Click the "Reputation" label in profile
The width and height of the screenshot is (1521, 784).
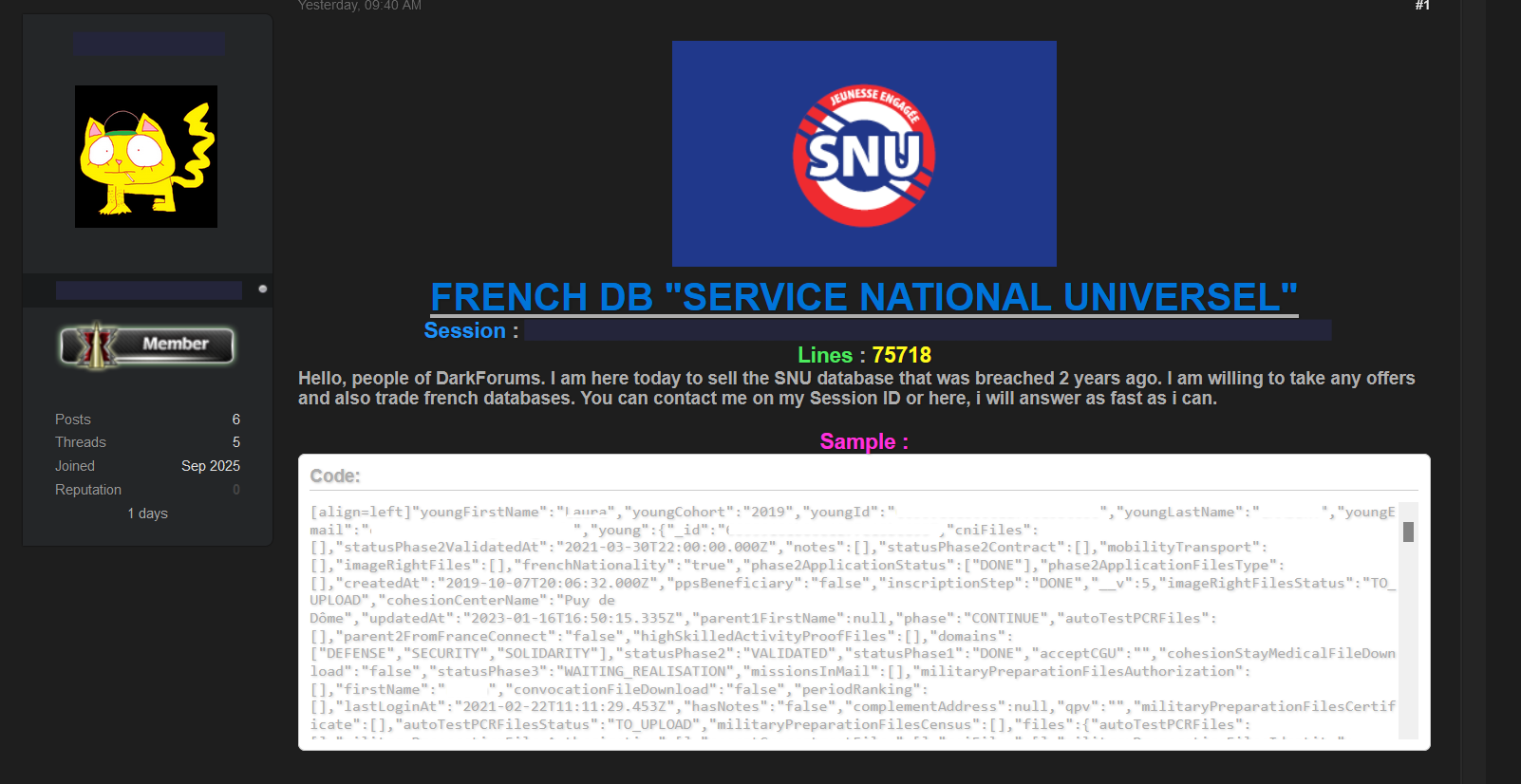pyautogui.click(x=88, y=490)
